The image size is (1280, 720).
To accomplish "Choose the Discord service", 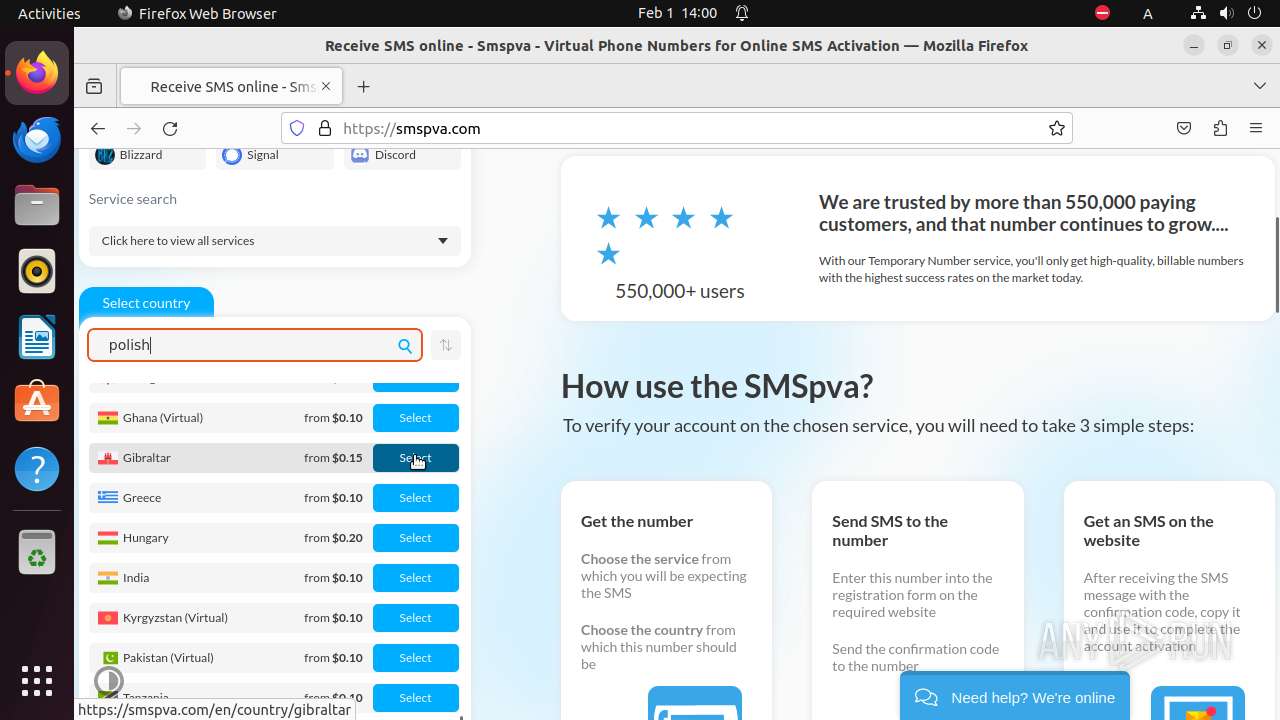I will (402, 155).
